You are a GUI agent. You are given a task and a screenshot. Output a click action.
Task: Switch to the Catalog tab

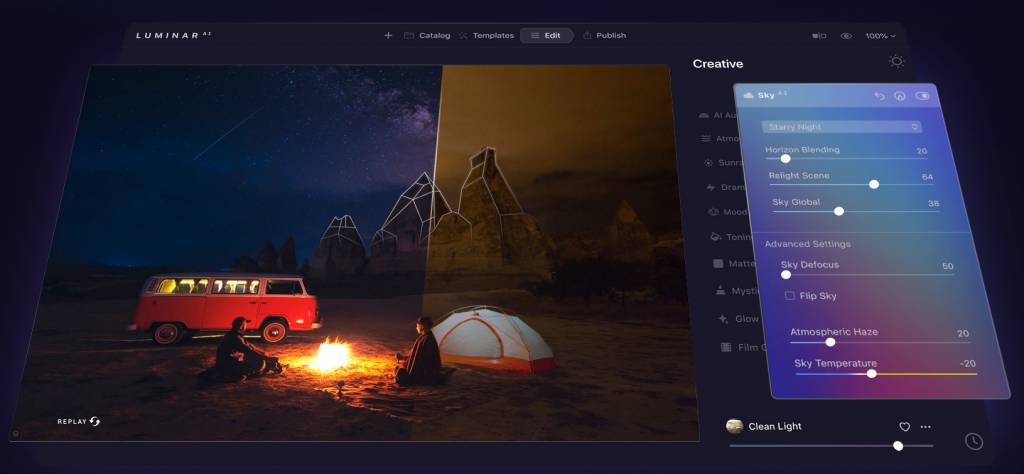pyautogui.click(x=427, y=36)
